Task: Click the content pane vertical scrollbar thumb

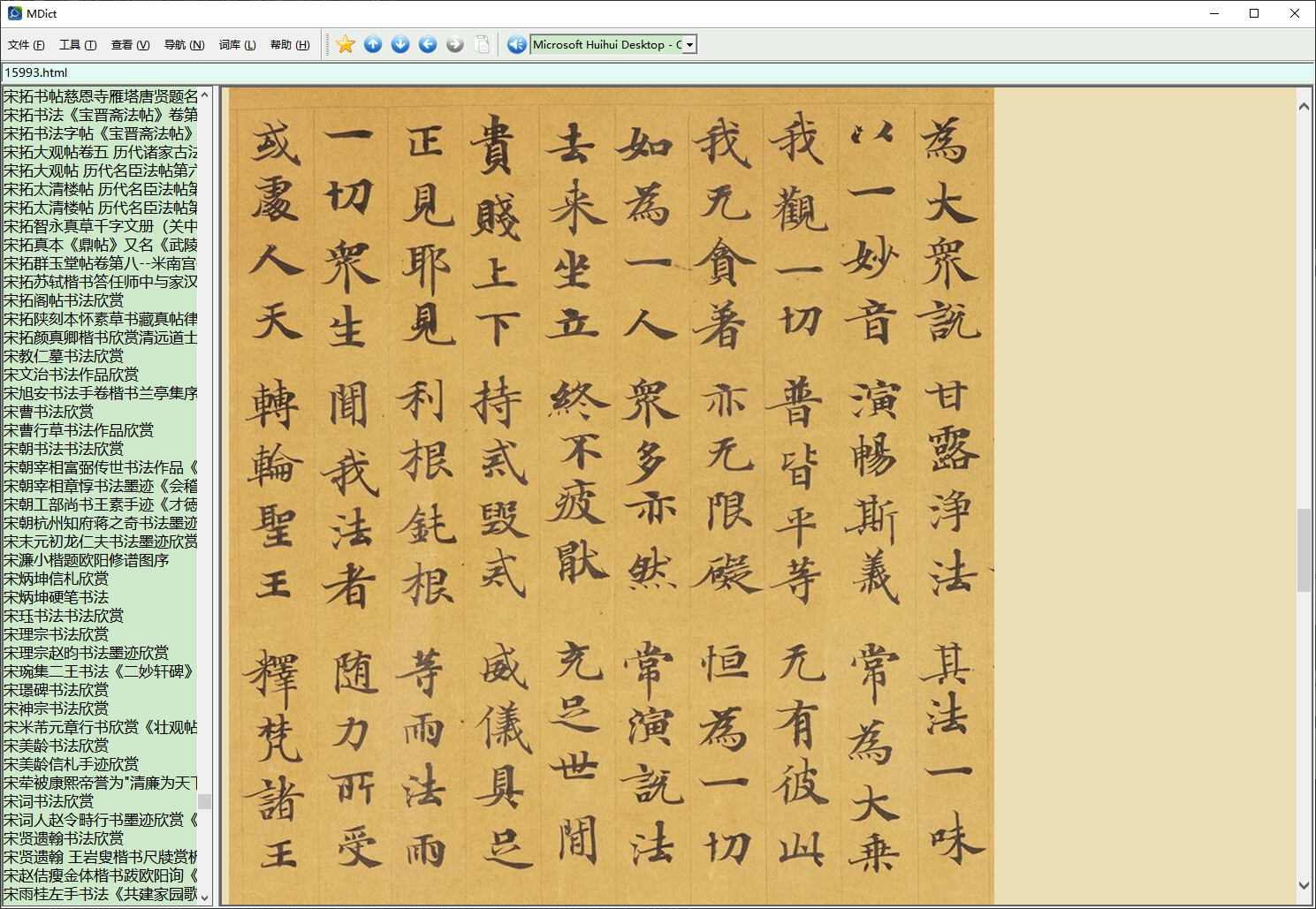Action: pos(1304,550)
